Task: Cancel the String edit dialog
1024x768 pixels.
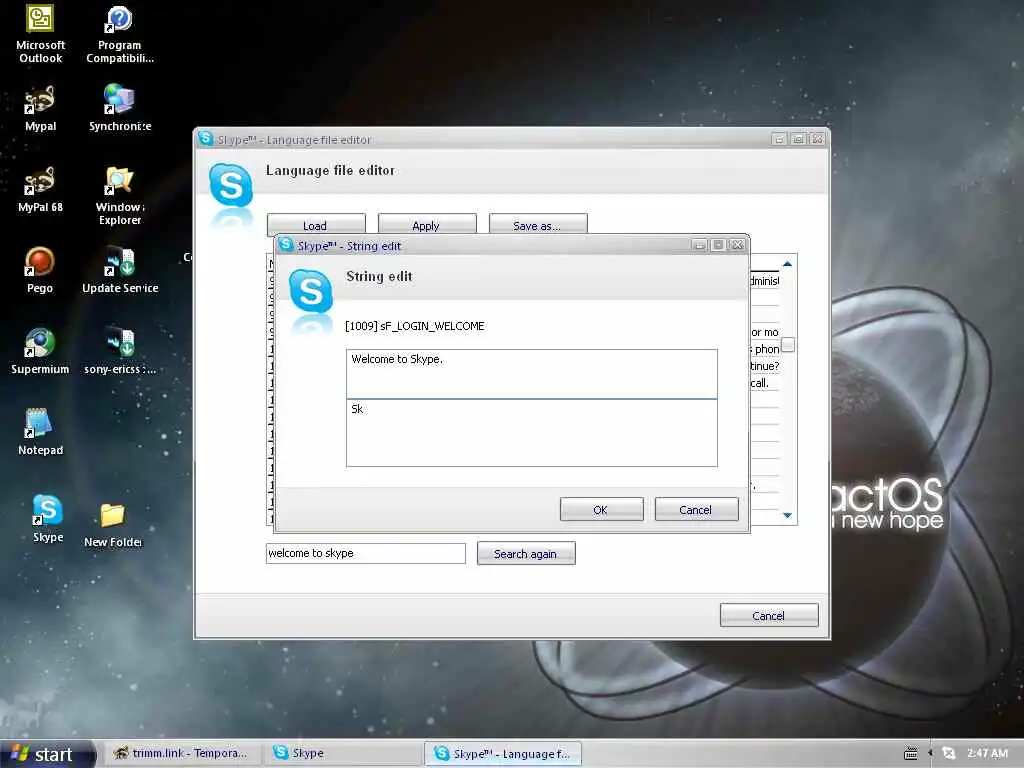Action: click(696, 509)
